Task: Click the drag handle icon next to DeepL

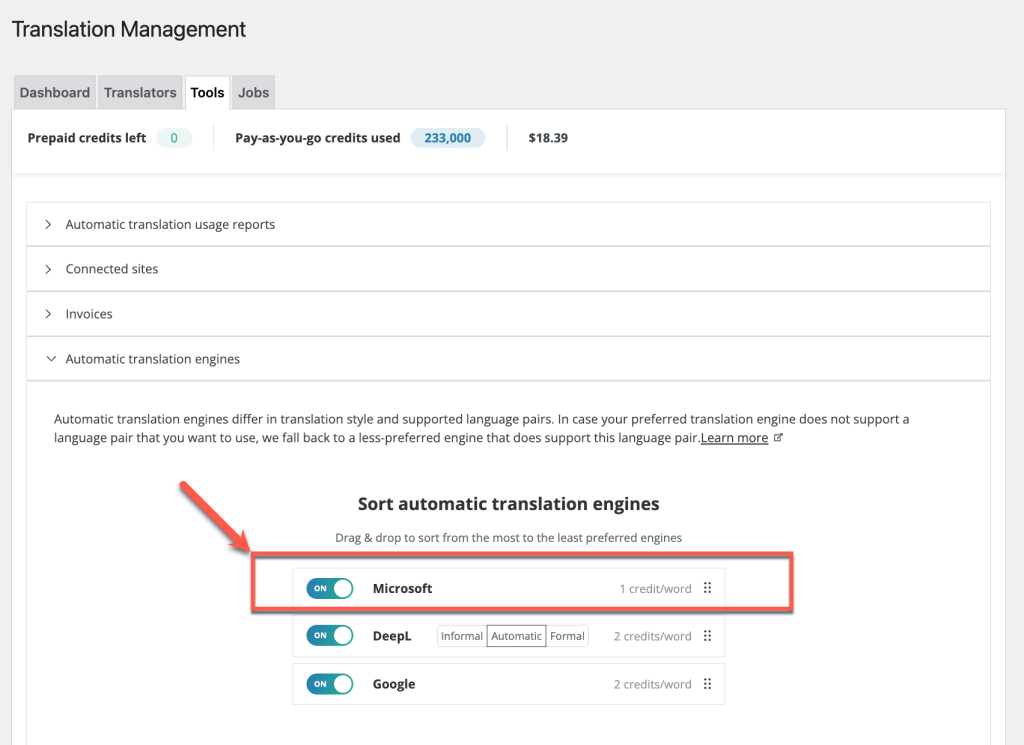Action: pyautogui.click(x=707, y=636)
